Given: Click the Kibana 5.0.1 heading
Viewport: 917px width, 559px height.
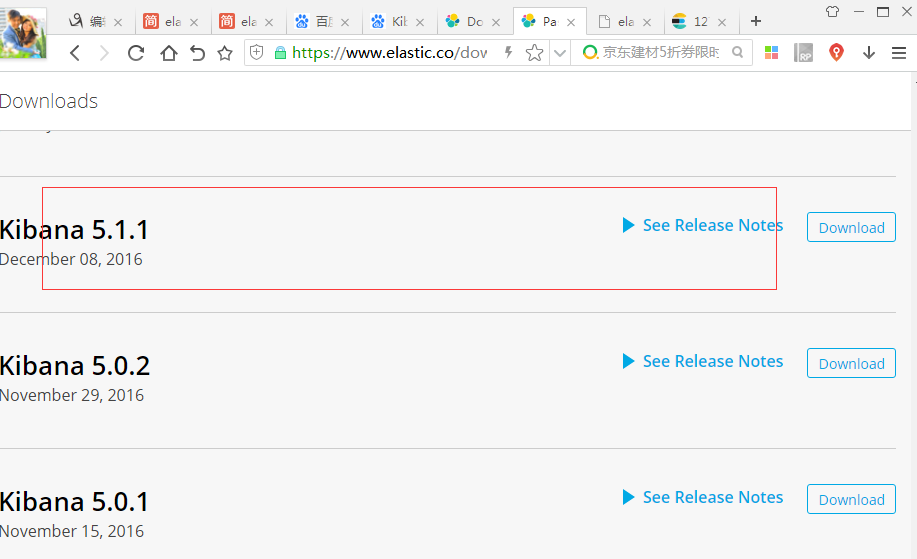Looking at the screenshot, I should (x=74, y=502).
